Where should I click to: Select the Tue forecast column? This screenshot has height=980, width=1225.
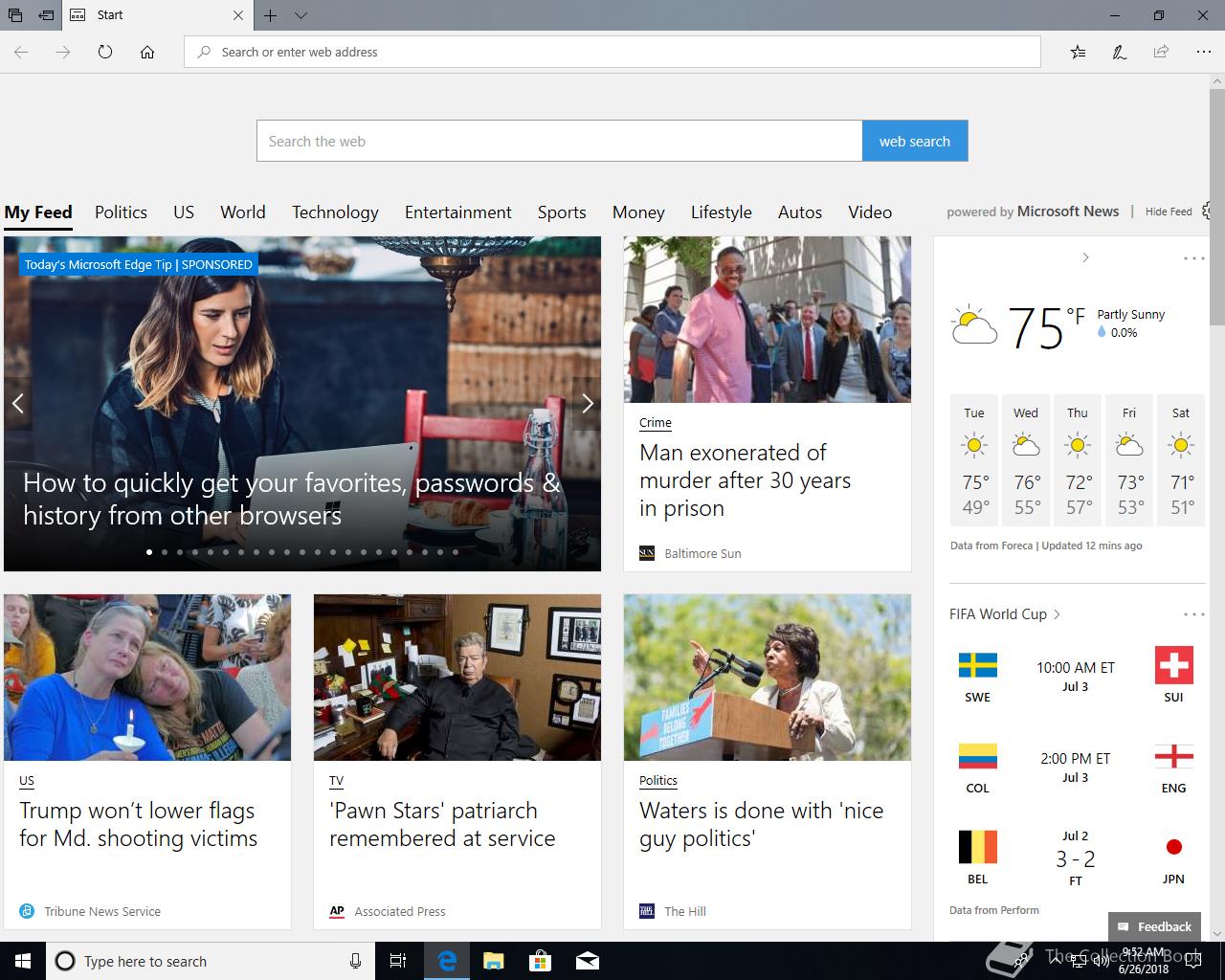coord(974,460)
